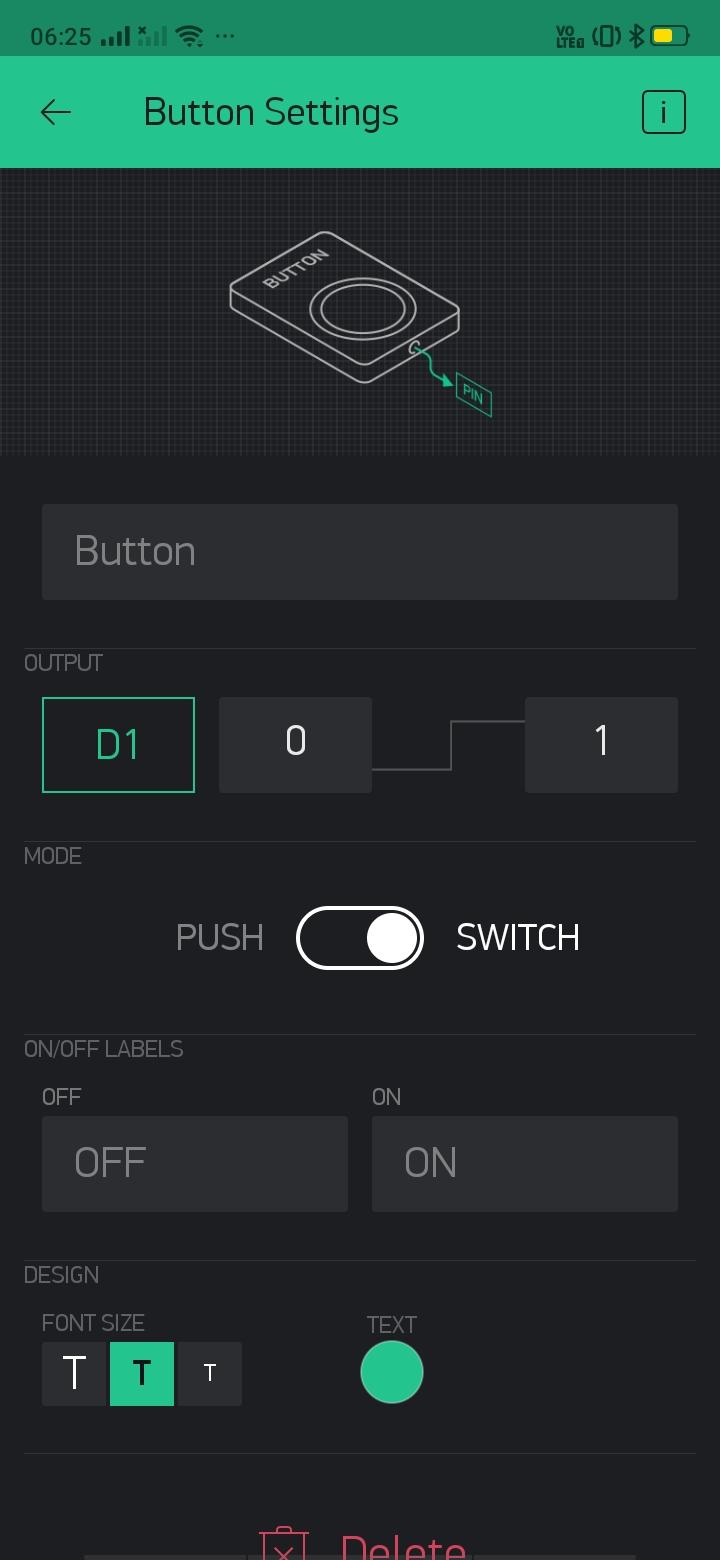Choose the small font size T
Screen dimensions: 720x1560
210,1374
